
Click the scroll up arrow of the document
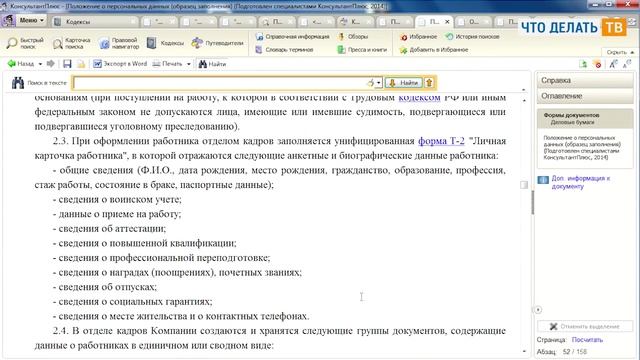pyautogui.click(x=524, y=100)
